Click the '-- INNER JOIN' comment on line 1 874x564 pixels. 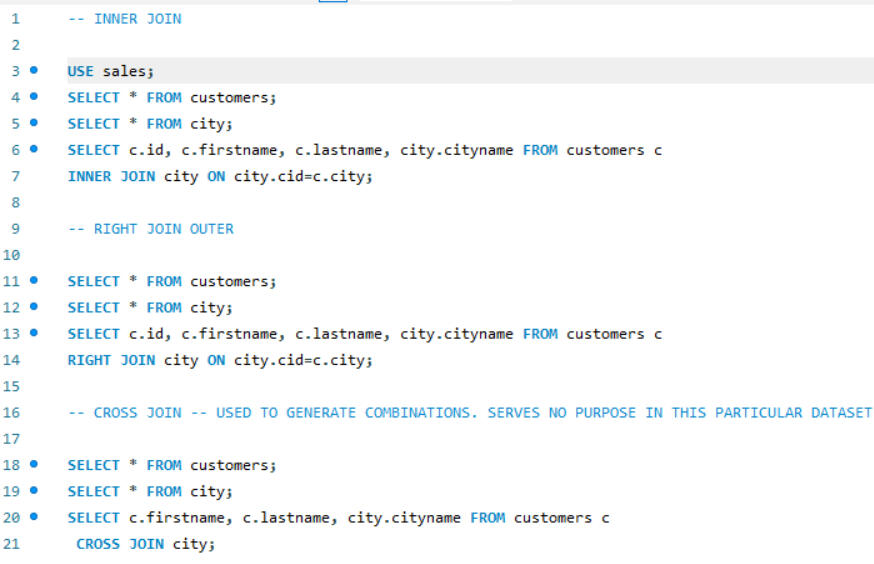pos(124,19)
